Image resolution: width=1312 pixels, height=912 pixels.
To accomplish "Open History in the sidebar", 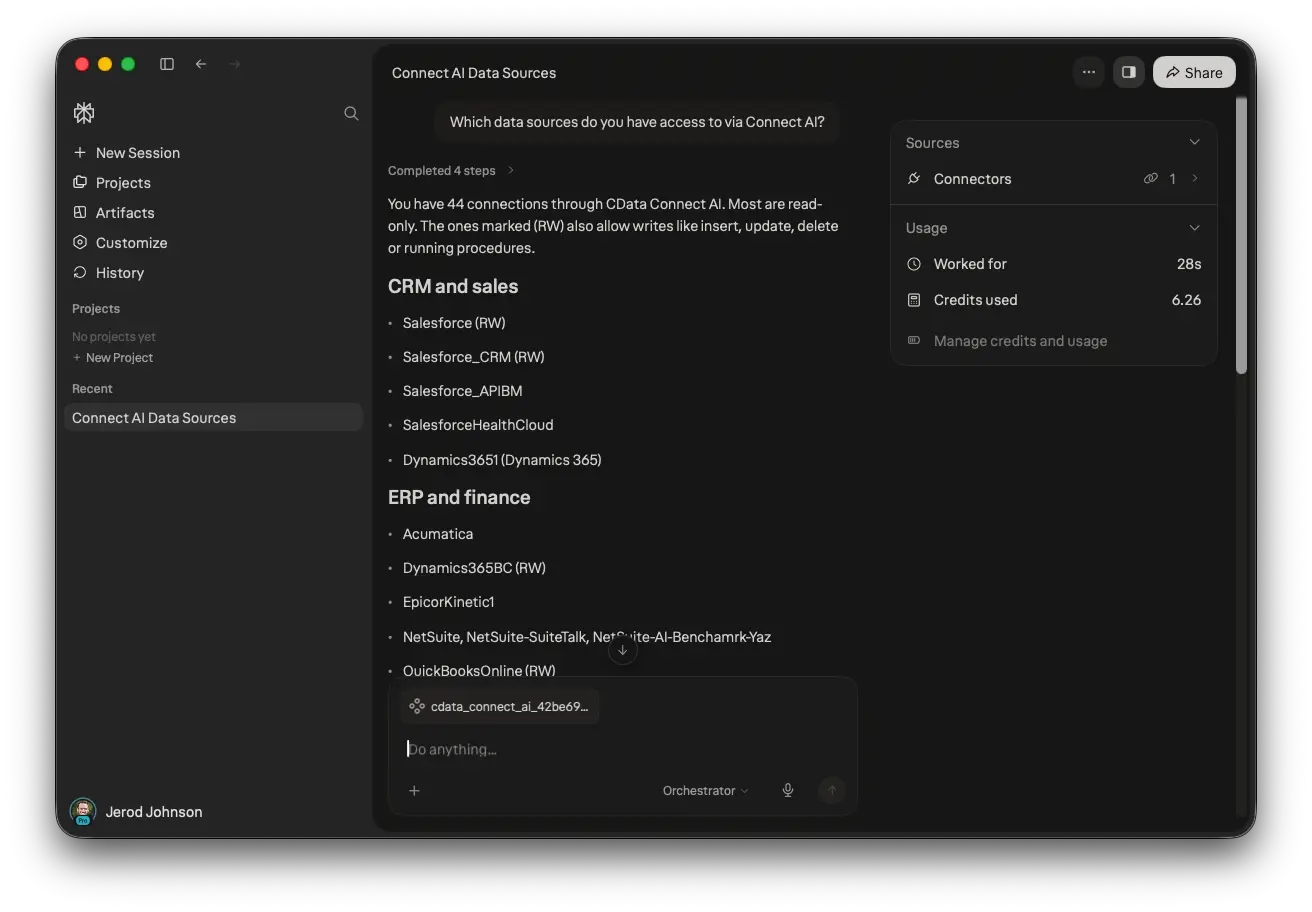I will tap(108, 273).
